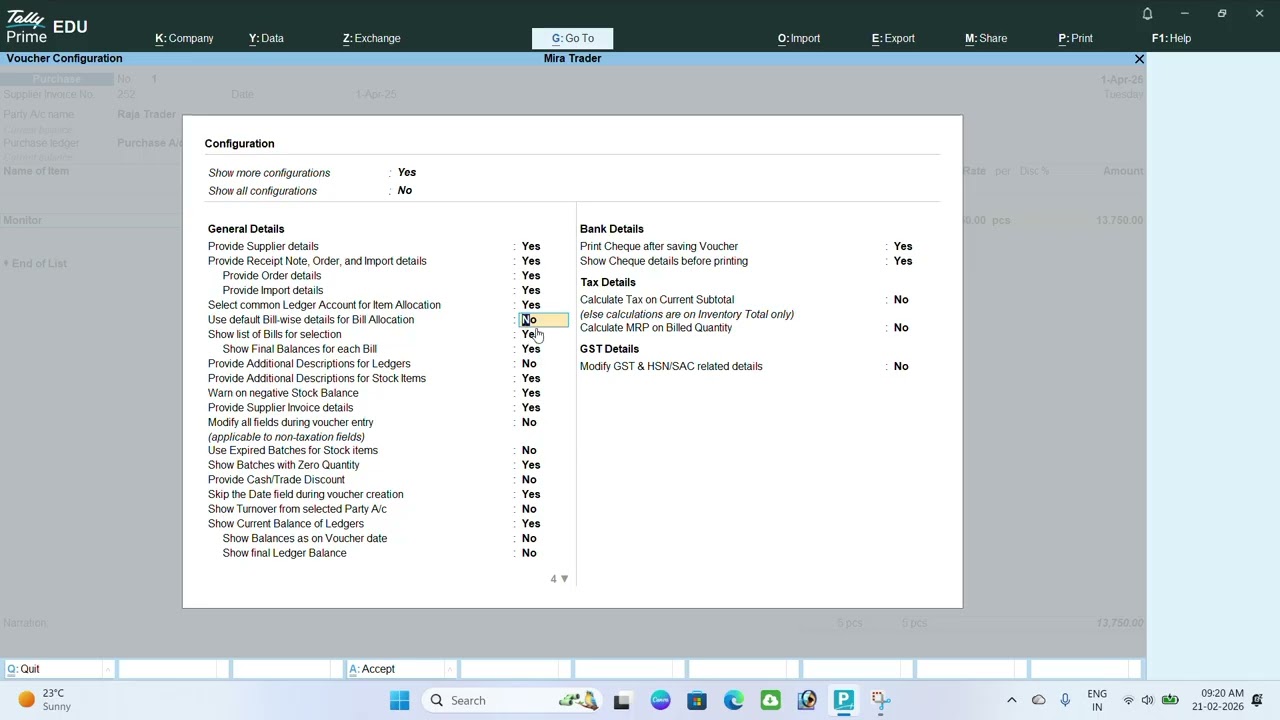Toggle Show Balances as on Voucher date
This screenshot has width=1280, height=720.
(529, 538)
